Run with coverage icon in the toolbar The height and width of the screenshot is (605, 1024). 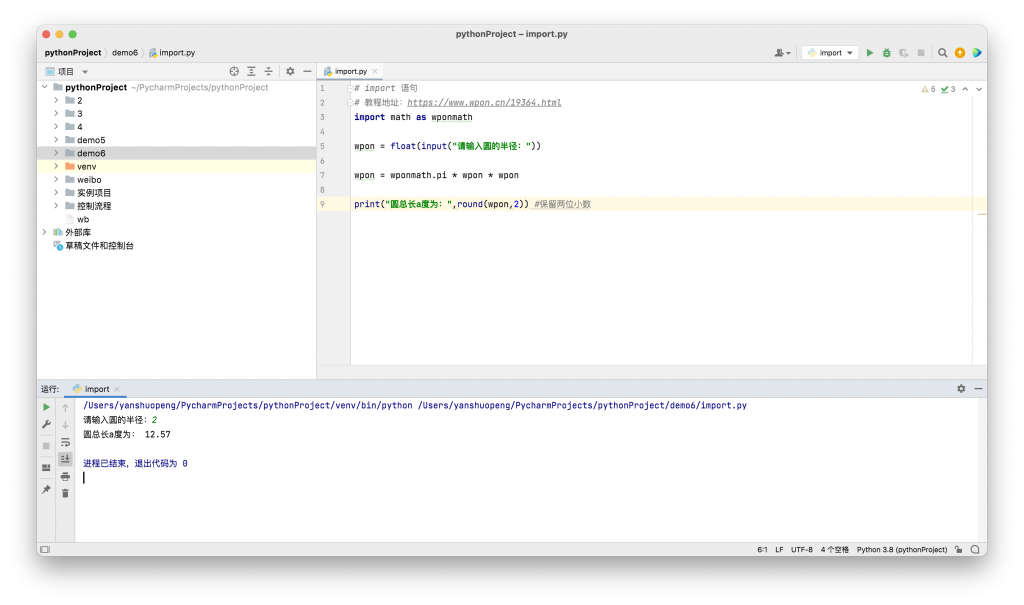tap(904, 53)
